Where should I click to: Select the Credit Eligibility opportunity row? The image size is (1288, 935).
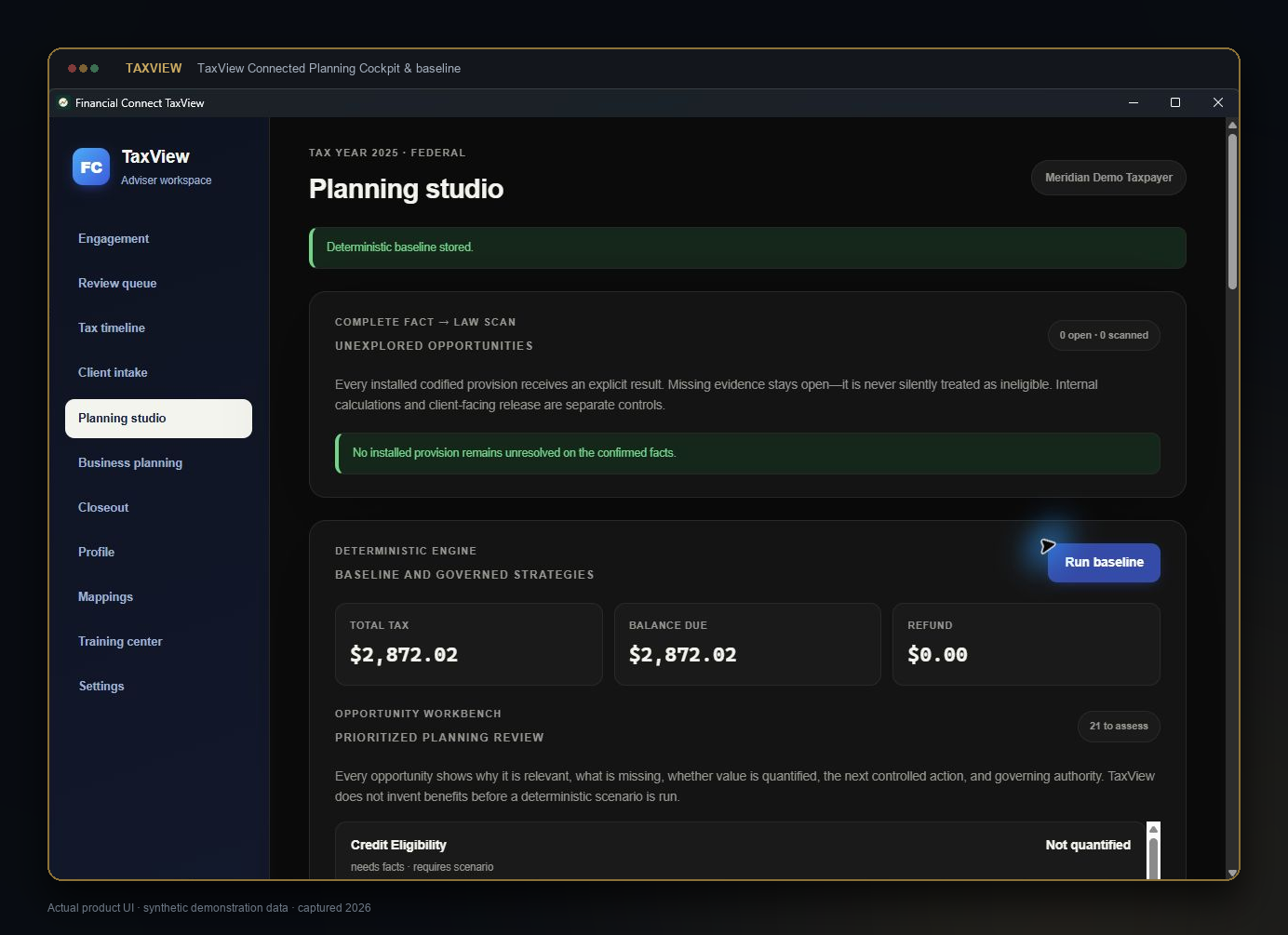pyautogui.click(x=741, y=851)
